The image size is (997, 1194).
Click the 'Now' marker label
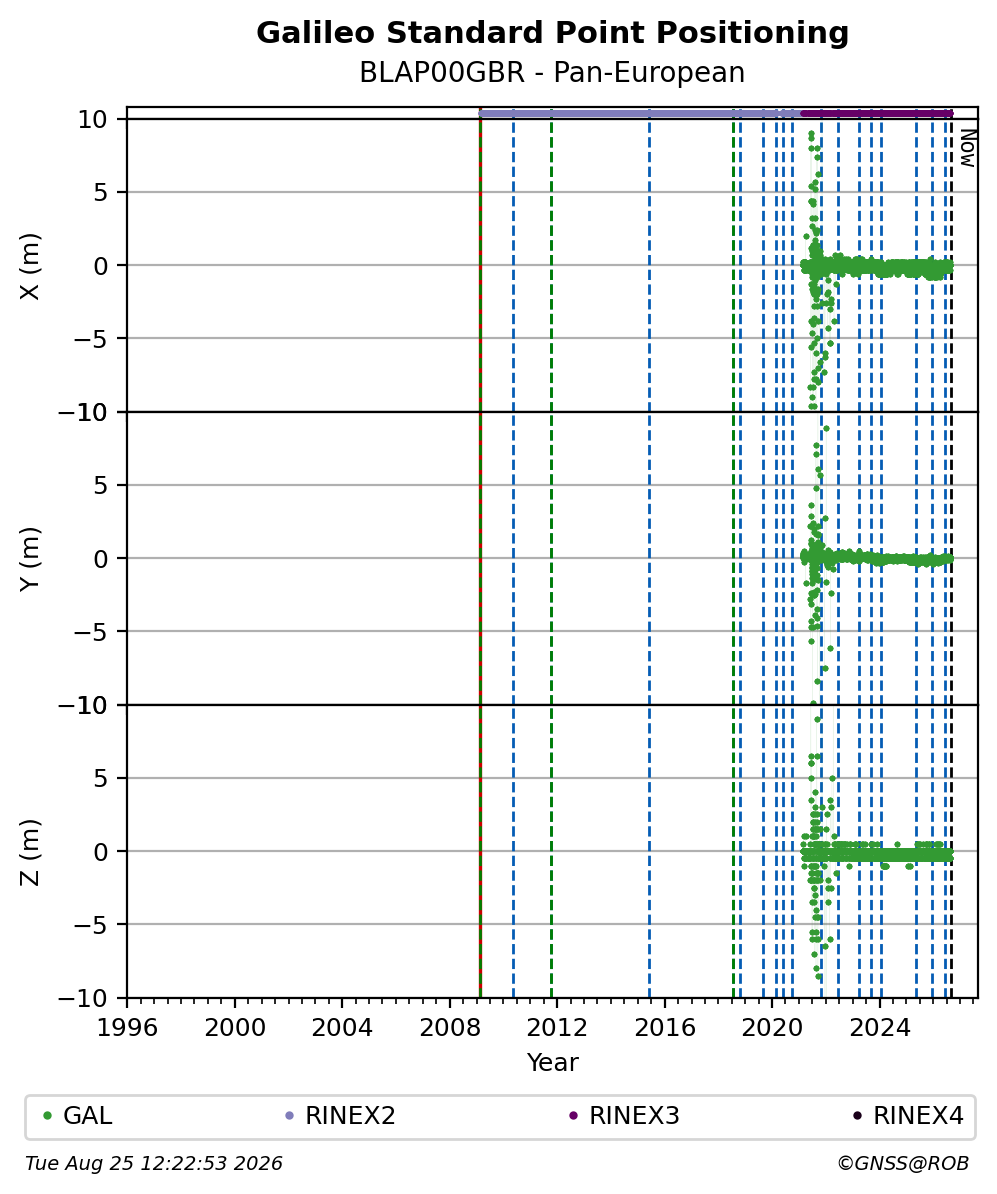(x=967, y=148)
